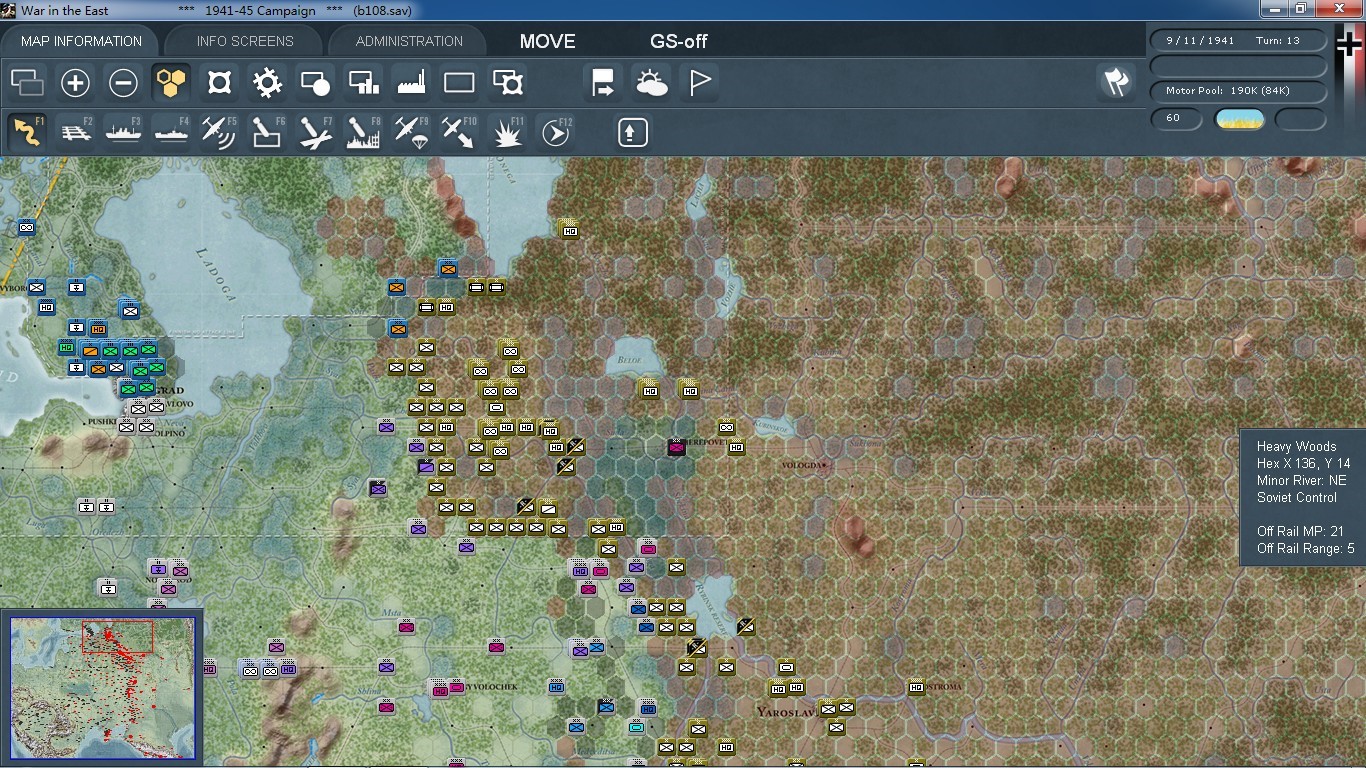1366x768 pixels.
Task: Click the empty rectangle toolbar icon
Action: [459, 83]
